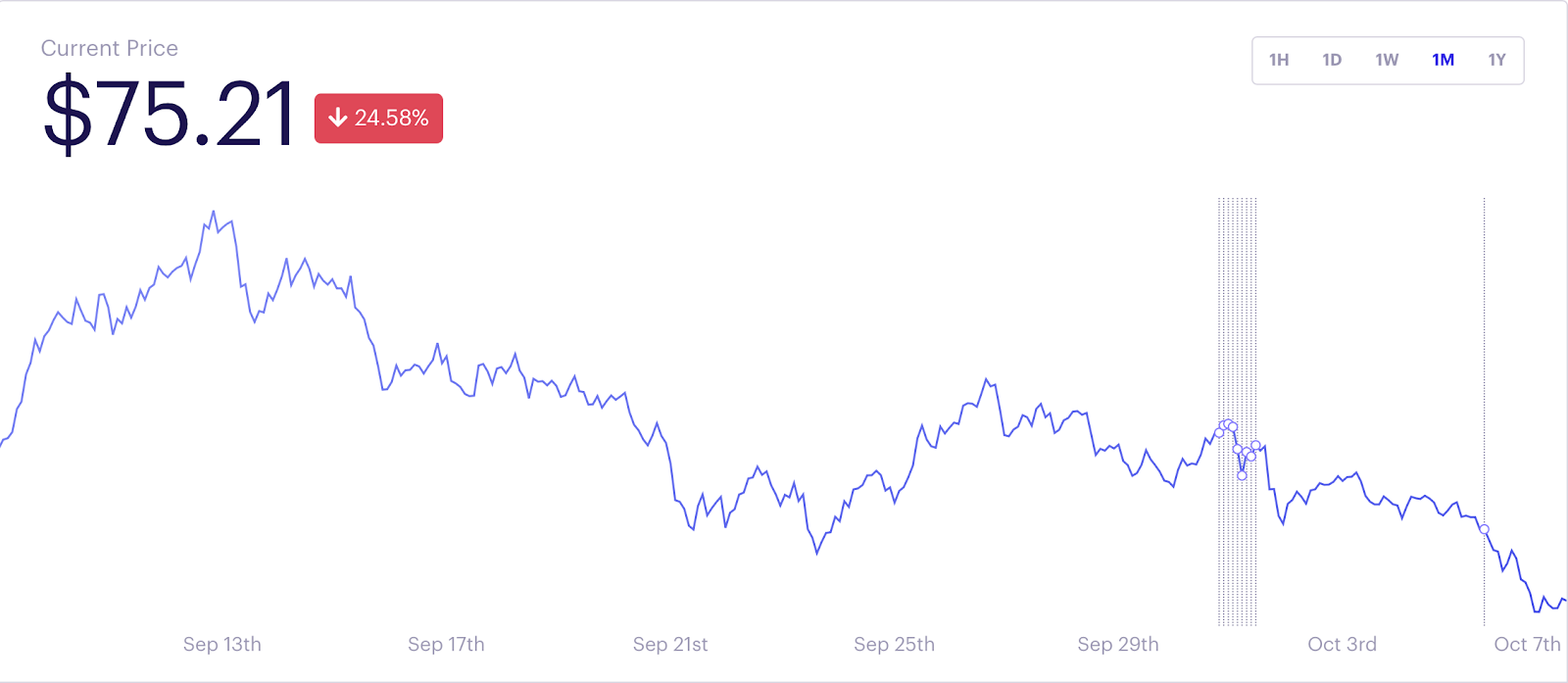1568x683 pixels.
Task: Open the 1Y price history
Action: coord(1495,60)
